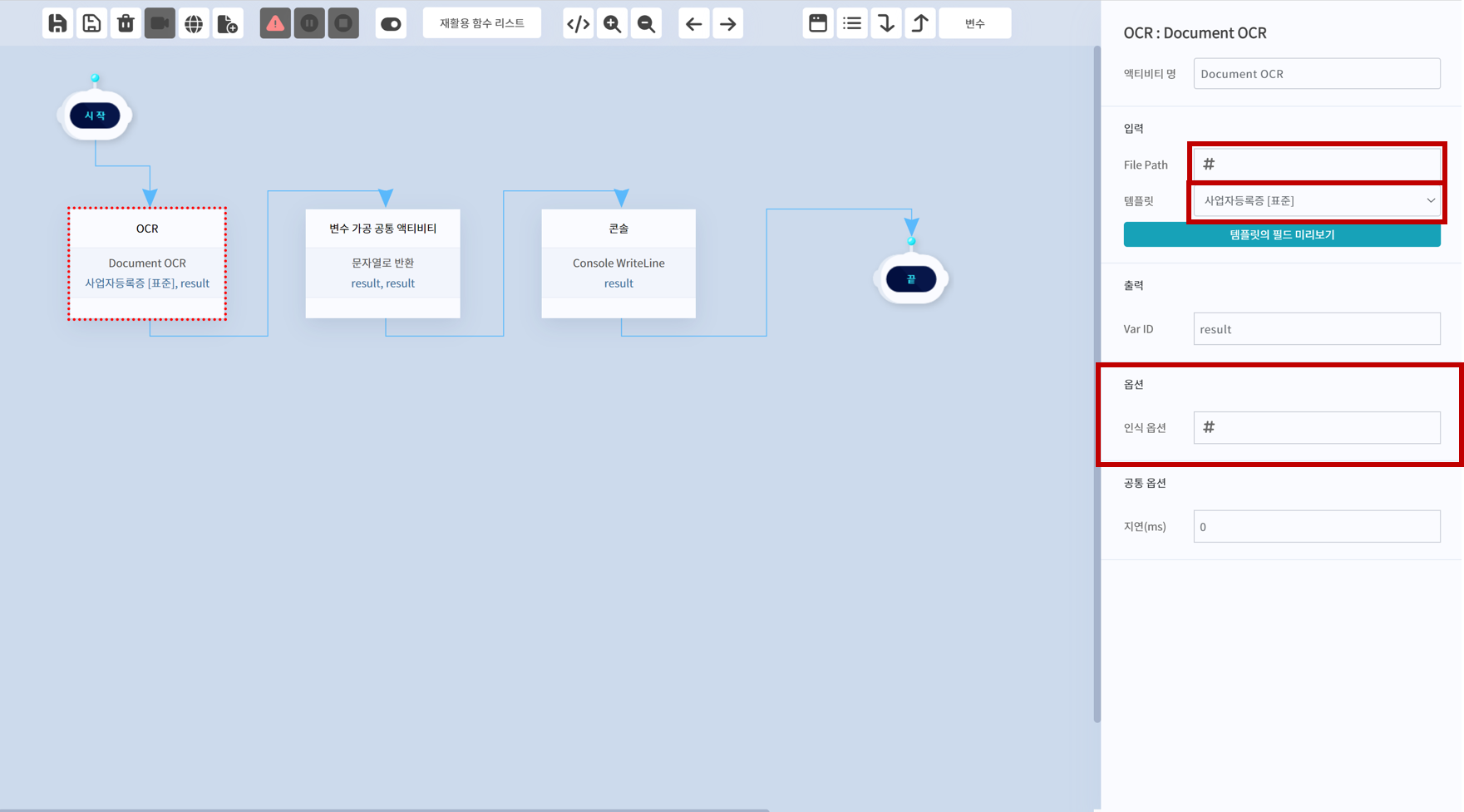Click the 지연(ms) input field
1464x812 pixels.
[1317, 526]
